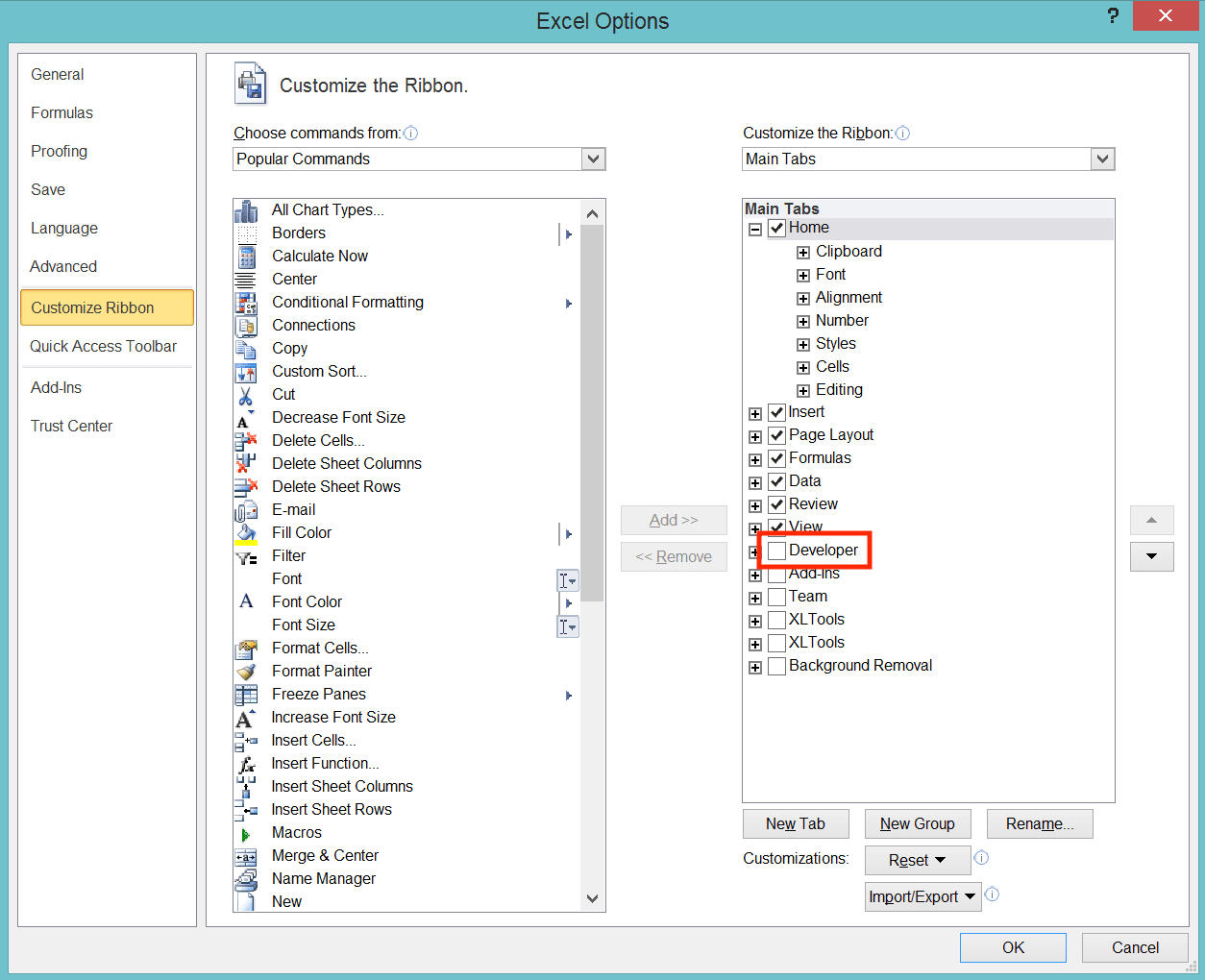Screen dimensions: 1205x980
Task: Click the Insert Function fx icon
Action: [x=246, y=764]
